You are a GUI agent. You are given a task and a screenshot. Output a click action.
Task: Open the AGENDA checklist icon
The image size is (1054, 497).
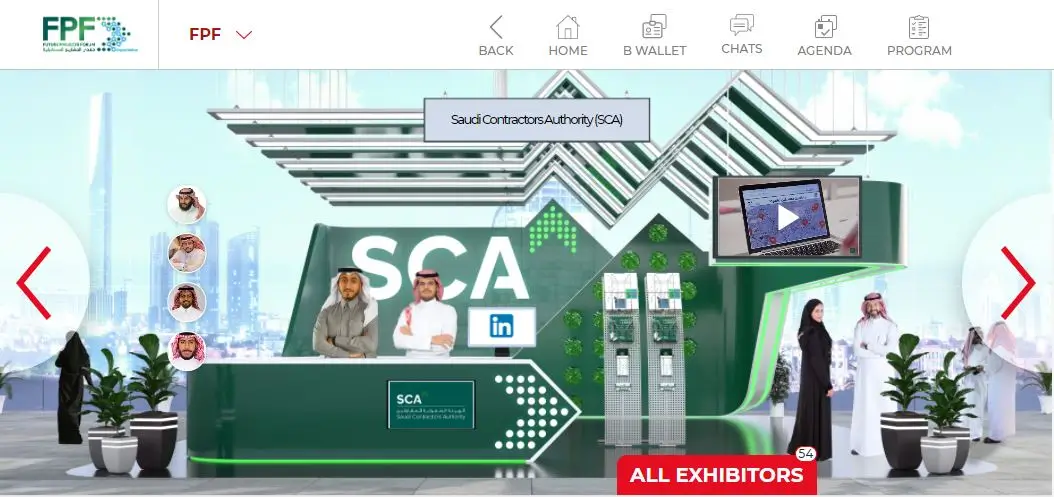point(825,27)
